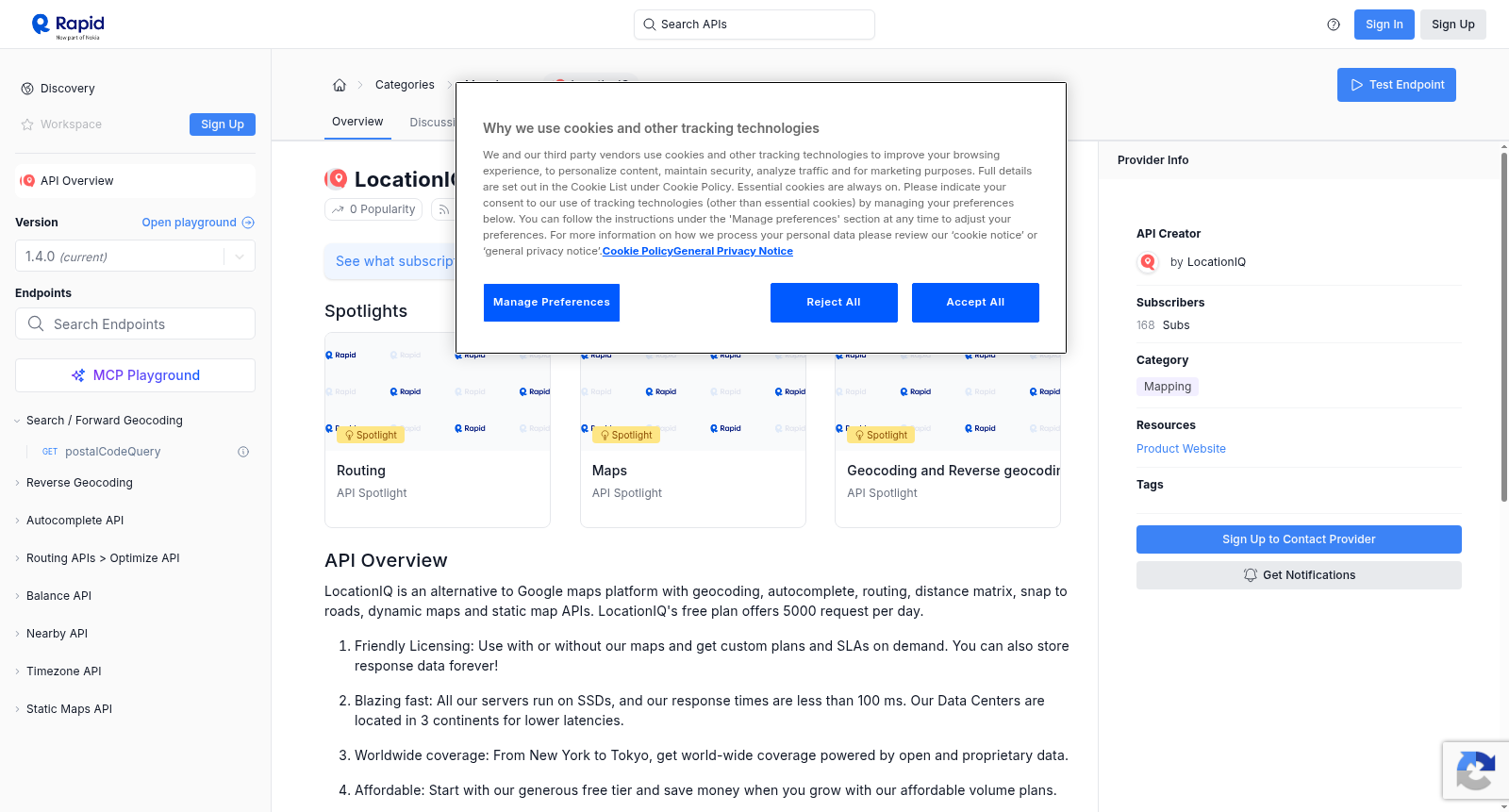Click Sign Up to Contact Provider
Image resolution: width=1509 pixels, height=812 pixels.
(1299, 539)
